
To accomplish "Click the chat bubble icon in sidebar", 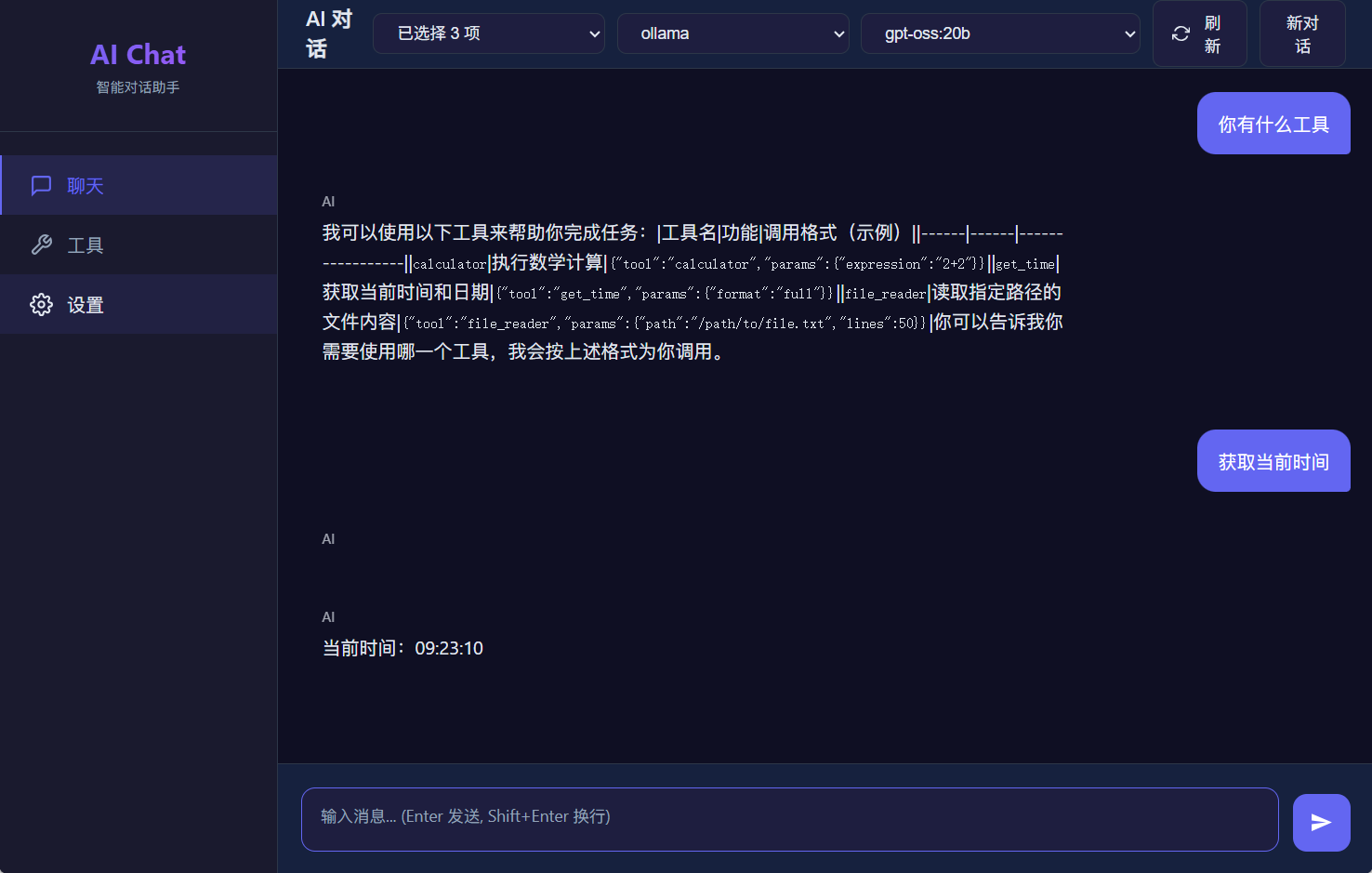I will click(41, 186).
